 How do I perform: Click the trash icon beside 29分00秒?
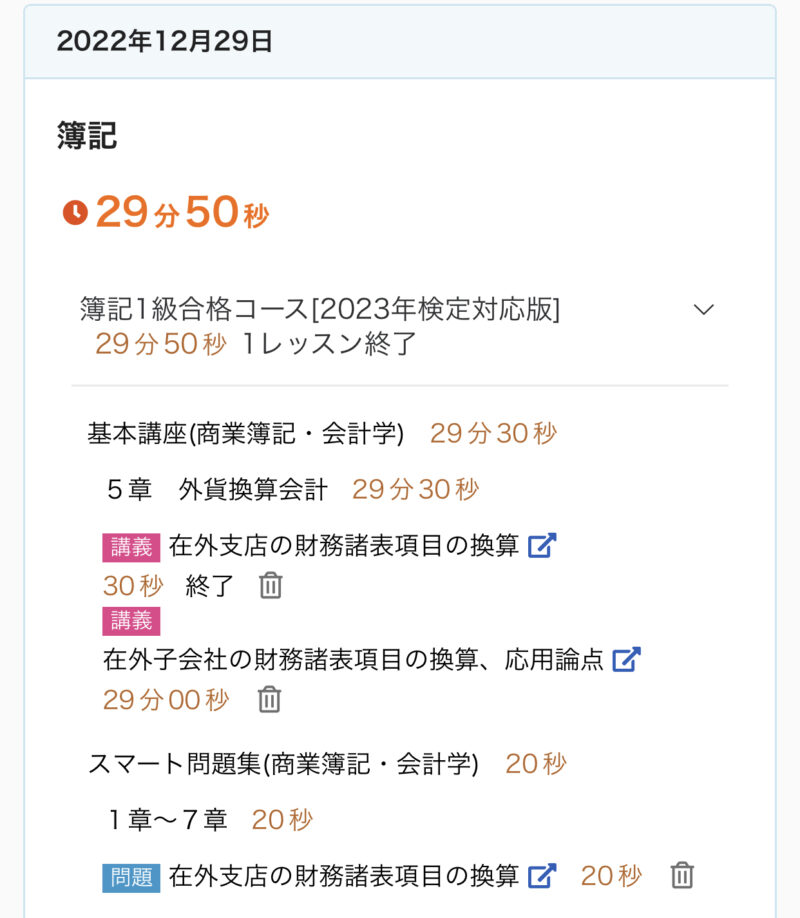(269, 700)
